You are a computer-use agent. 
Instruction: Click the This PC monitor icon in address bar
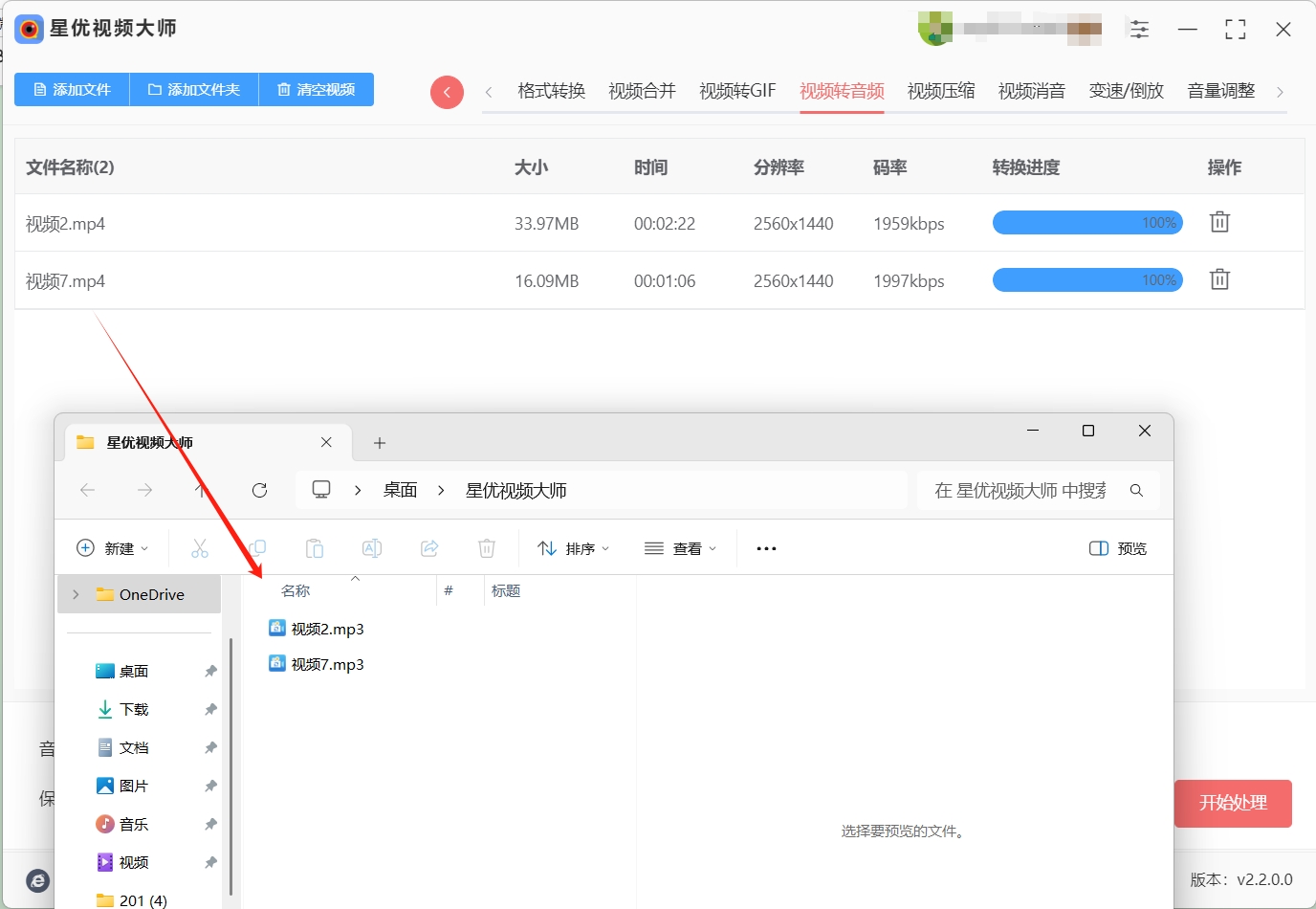(x=321, y=490)
